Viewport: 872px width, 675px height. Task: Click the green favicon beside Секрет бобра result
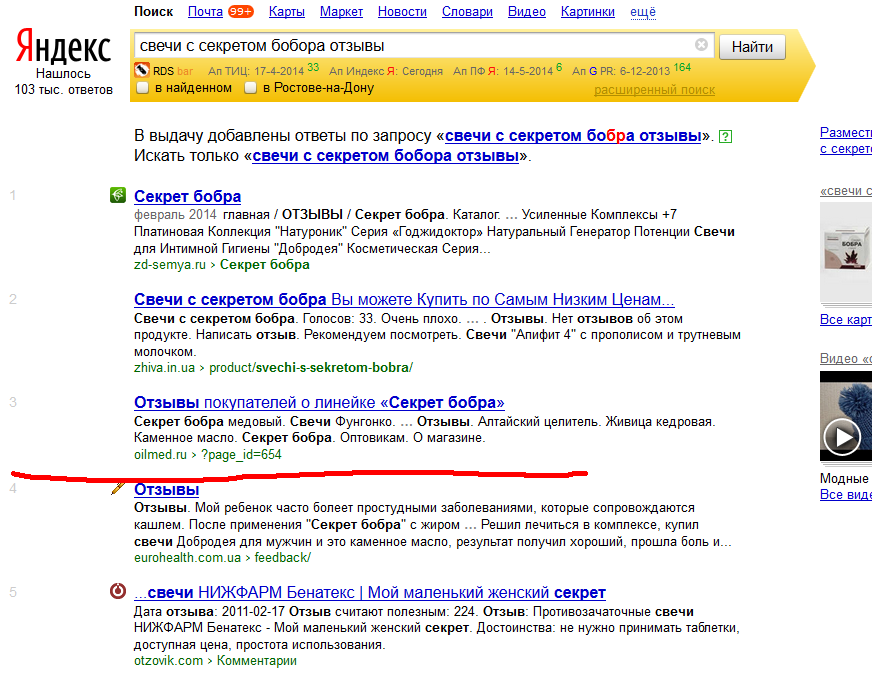coord(117,195)
